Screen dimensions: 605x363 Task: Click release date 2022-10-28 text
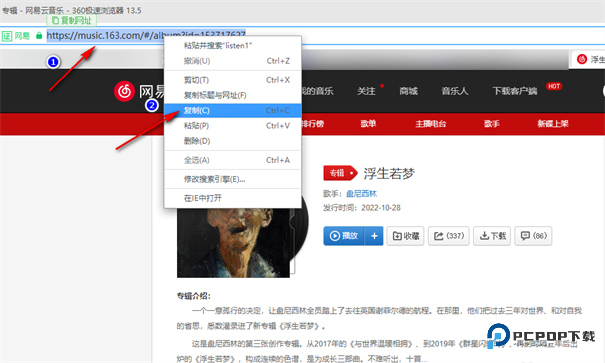(x=381, y=208)
